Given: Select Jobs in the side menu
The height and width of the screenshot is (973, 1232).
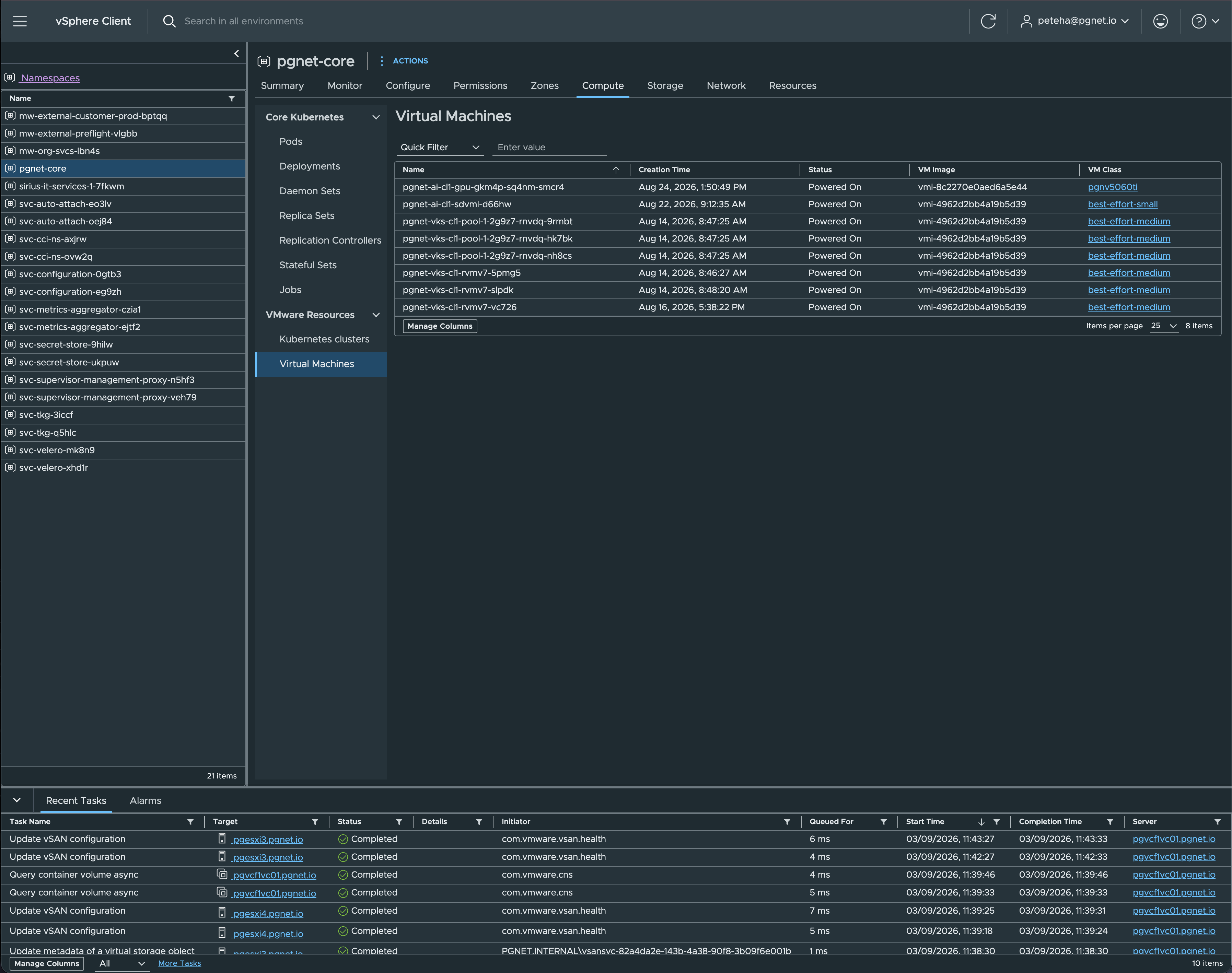Looking at the screenshot, I should coord(290,290).
